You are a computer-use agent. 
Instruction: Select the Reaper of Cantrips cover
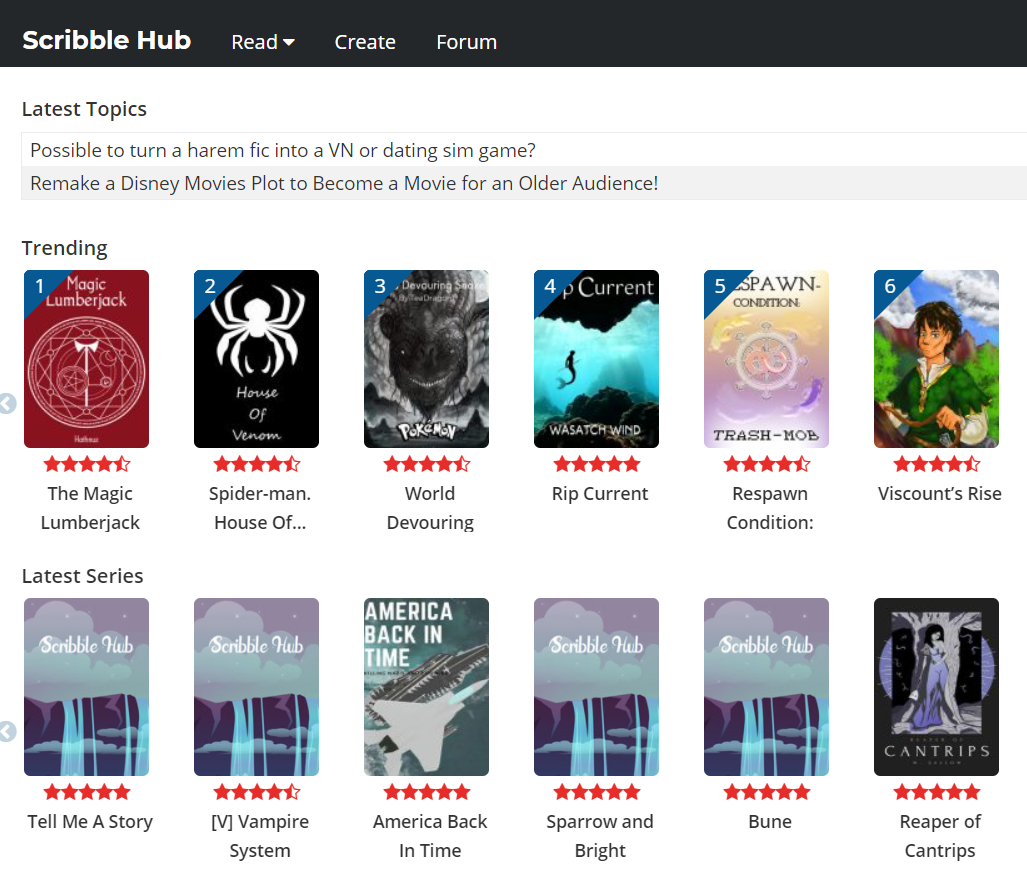pos(936,687)
